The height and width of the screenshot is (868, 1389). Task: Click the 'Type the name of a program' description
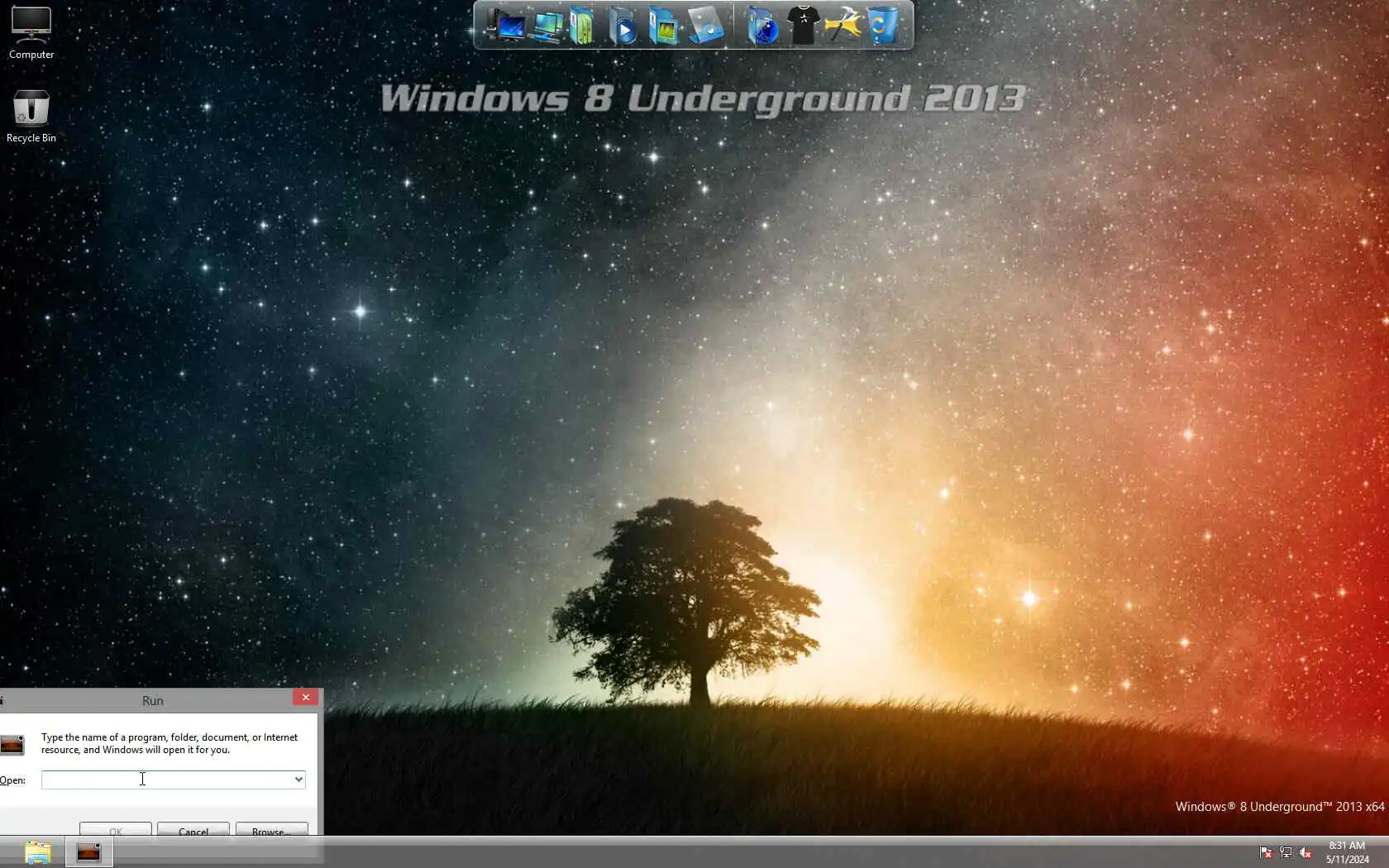pyautogui.click(x=169, y=743)
